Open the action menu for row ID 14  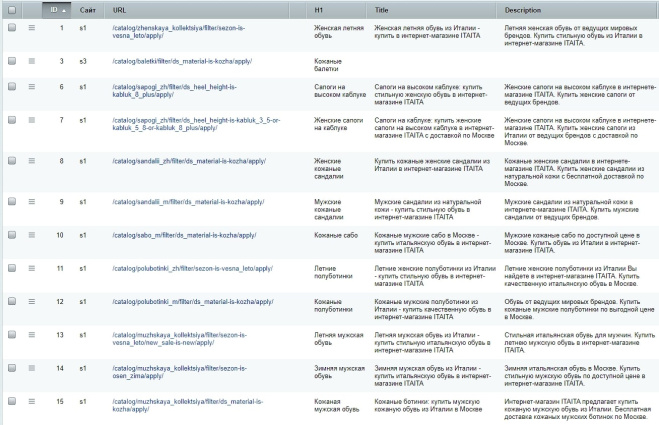[x=31, y=368]
